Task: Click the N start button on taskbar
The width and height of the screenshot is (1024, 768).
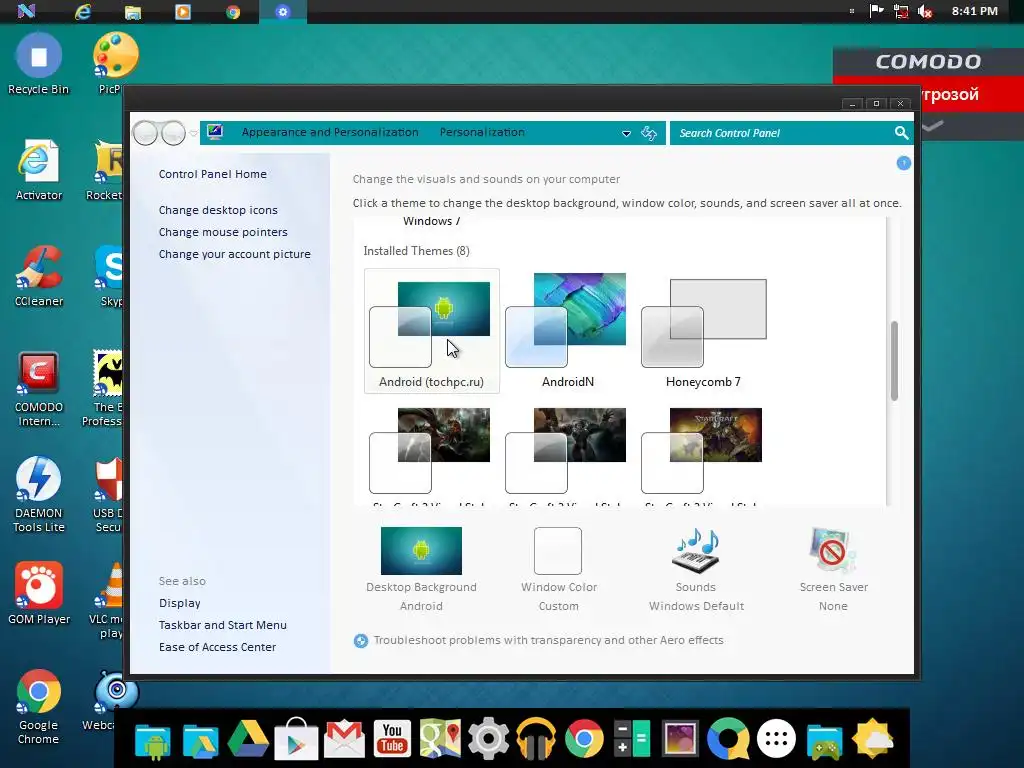Action: 26,11
